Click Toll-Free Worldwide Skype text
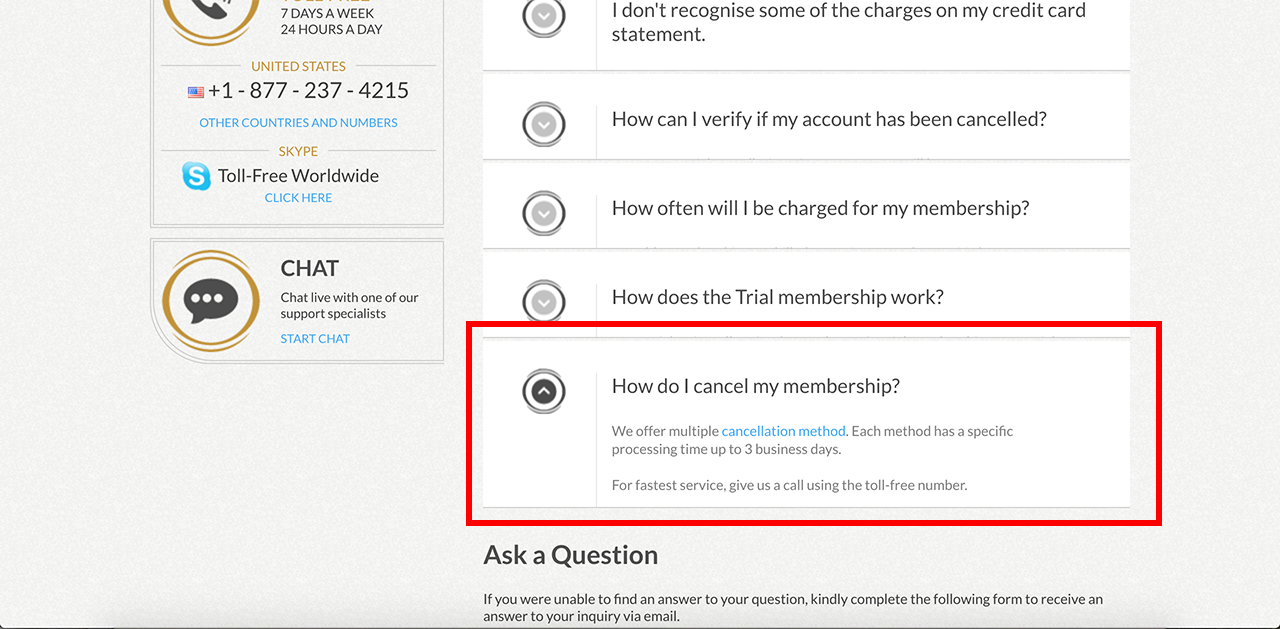The width and height of the screenshot is (1280, 629). pos(298,176)
